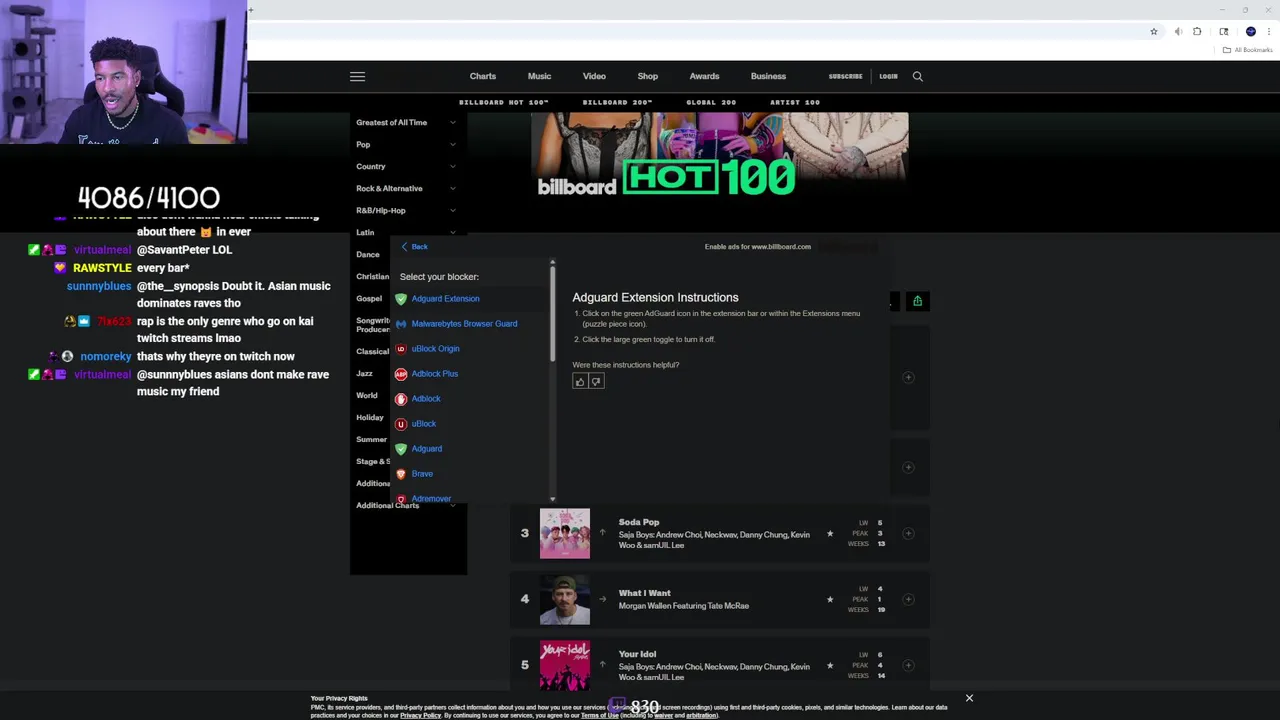The height and width of the screenshot is (720, 1280).
Task: Click the uBlock red U icon
Action: pyautogui.click(x=401, y=424)
